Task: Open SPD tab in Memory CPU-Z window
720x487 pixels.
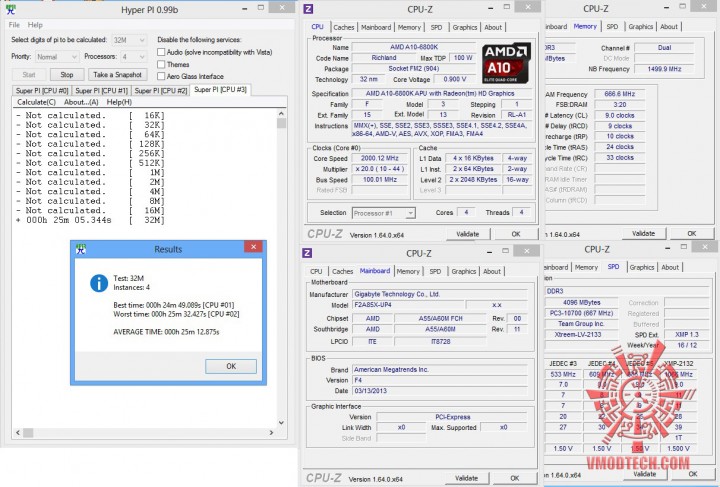Action: [x=612, y=27]
